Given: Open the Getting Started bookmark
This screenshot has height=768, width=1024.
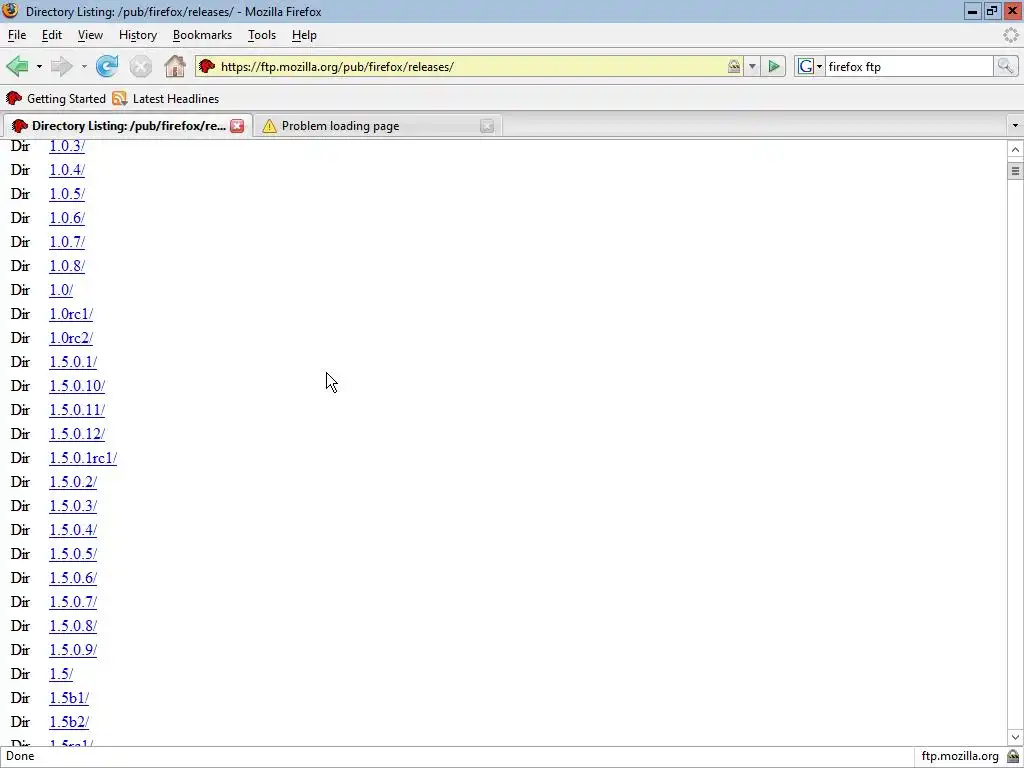Looking at the screenshot, I should point(56,99).
